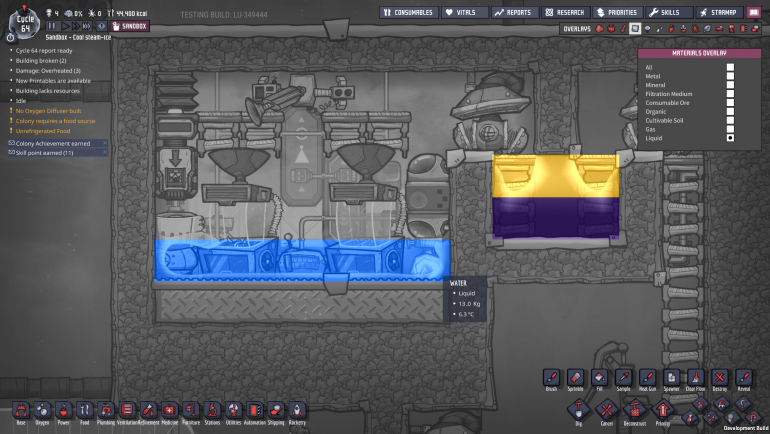Screen dimensions: 770x434
Task: Open the Vitals menu
Action: pyautogui.click(x=465, y=12)
